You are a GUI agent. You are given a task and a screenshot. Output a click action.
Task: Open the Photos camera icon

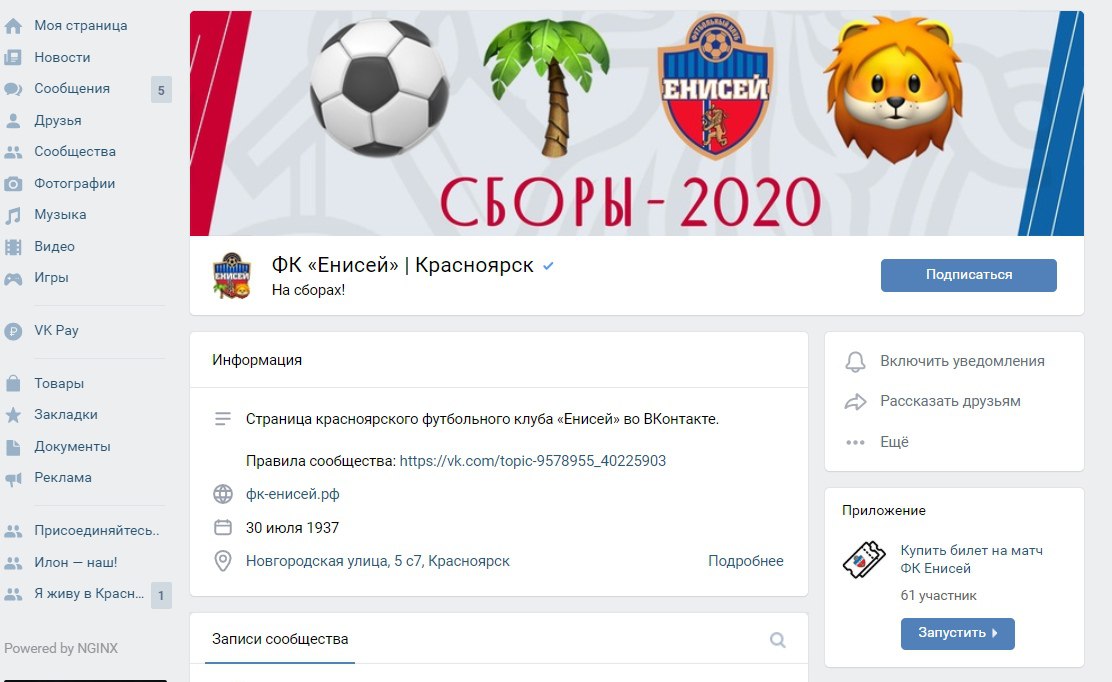click(13, 184)
